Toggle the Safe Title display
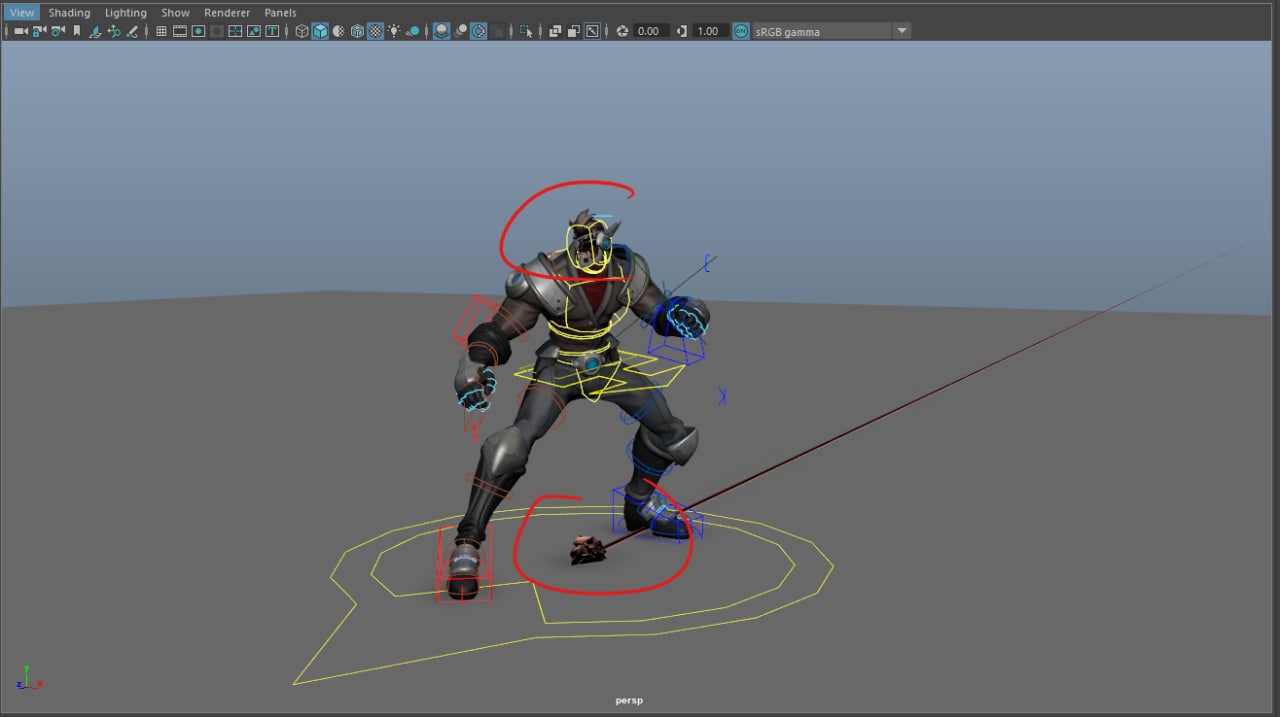Image resolution: width=1280 pixels, height=717 pixels. click(272, 31)
